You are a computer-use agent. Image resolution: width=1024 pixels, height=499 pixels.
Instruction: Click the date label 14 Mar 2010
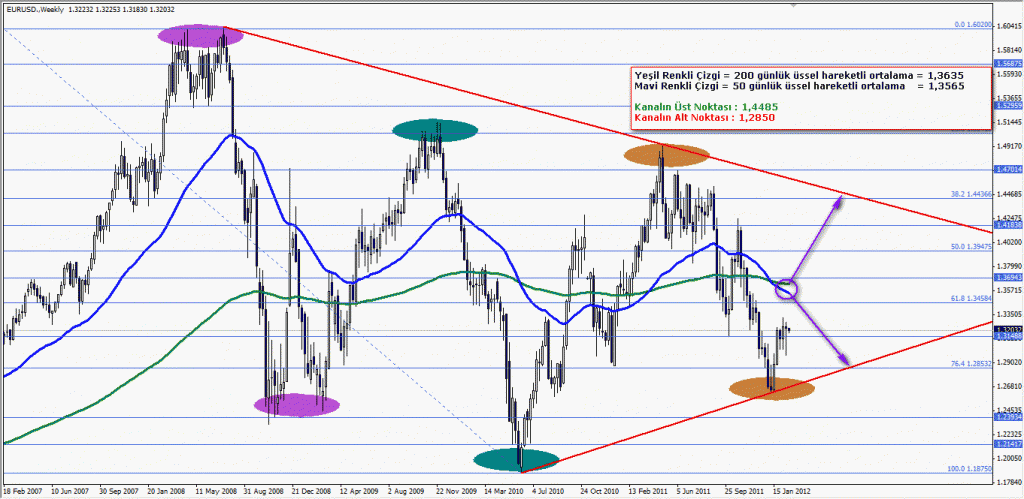504,489
